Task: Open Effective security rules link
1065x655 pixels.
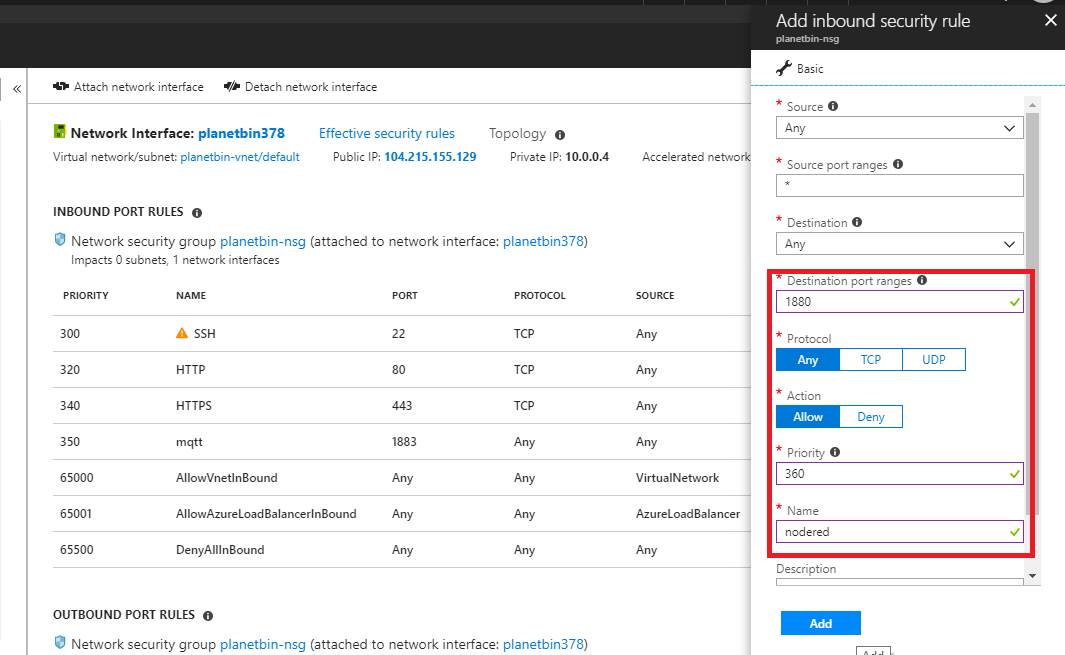Action: click(x=386, y=133)
